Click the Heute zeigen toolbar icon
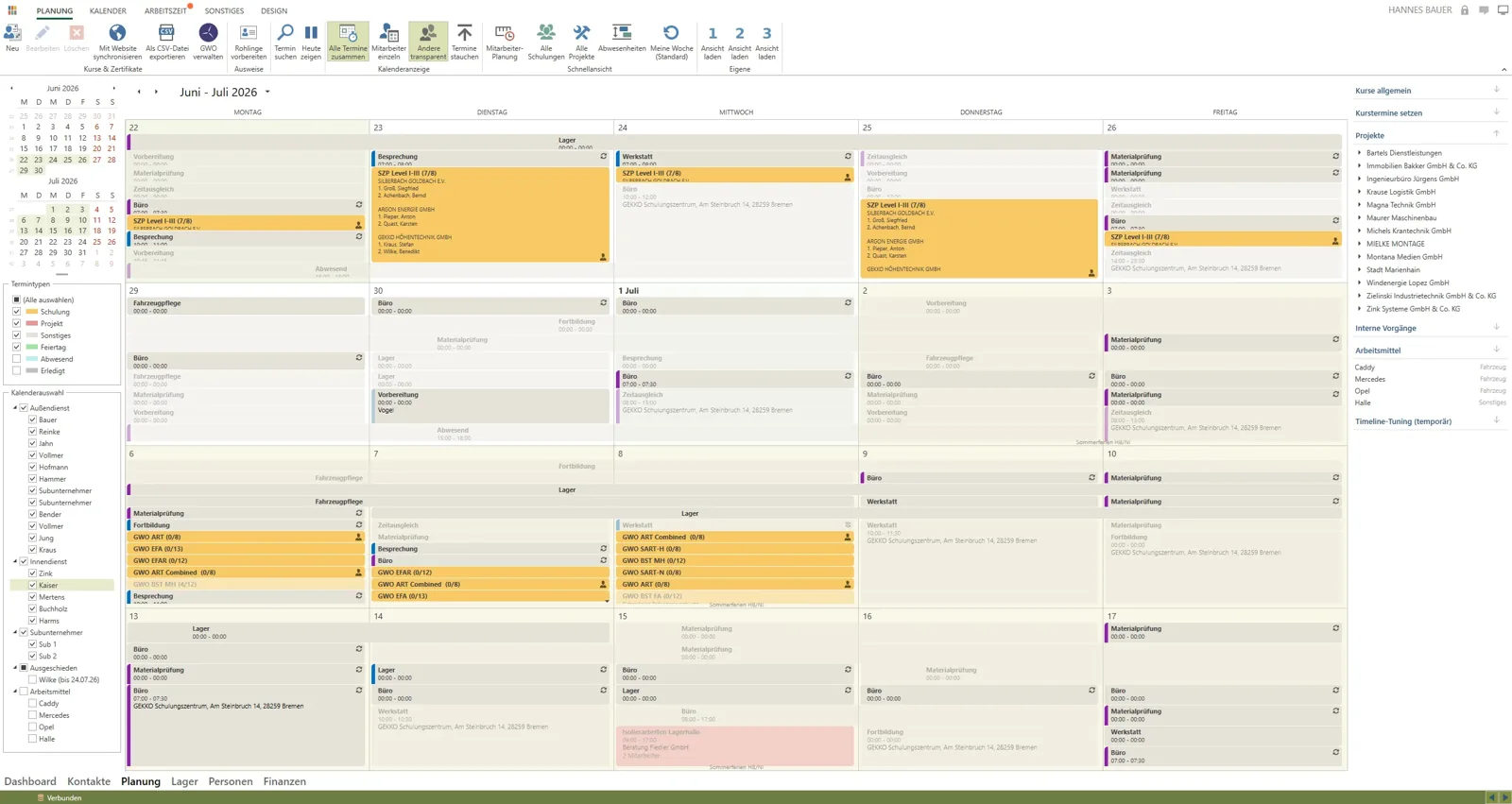 click(x=311, y=35)
